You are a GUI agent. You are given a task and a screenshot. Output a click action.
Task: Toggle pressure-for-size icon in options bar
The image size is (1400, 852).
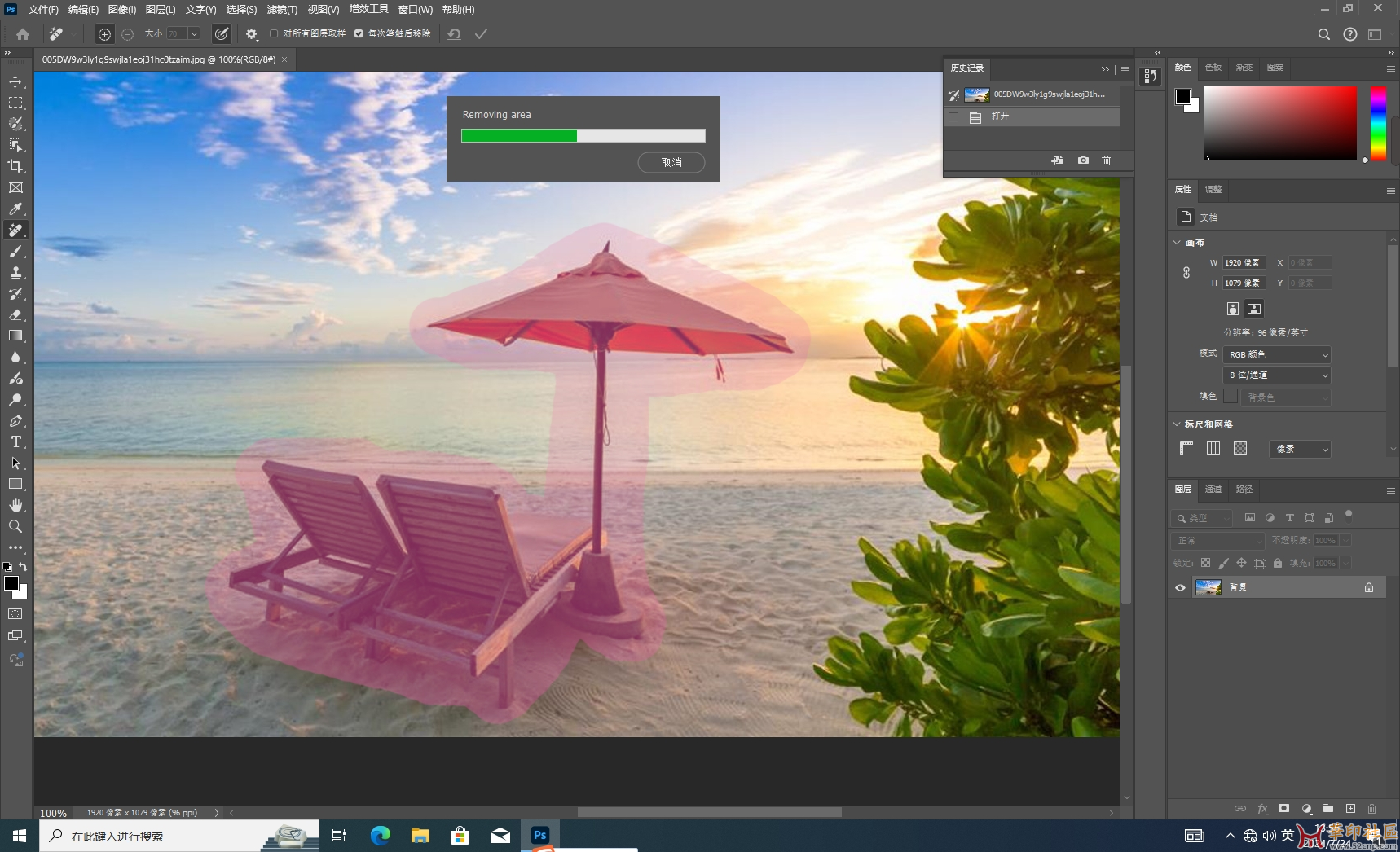click(222, 34)
